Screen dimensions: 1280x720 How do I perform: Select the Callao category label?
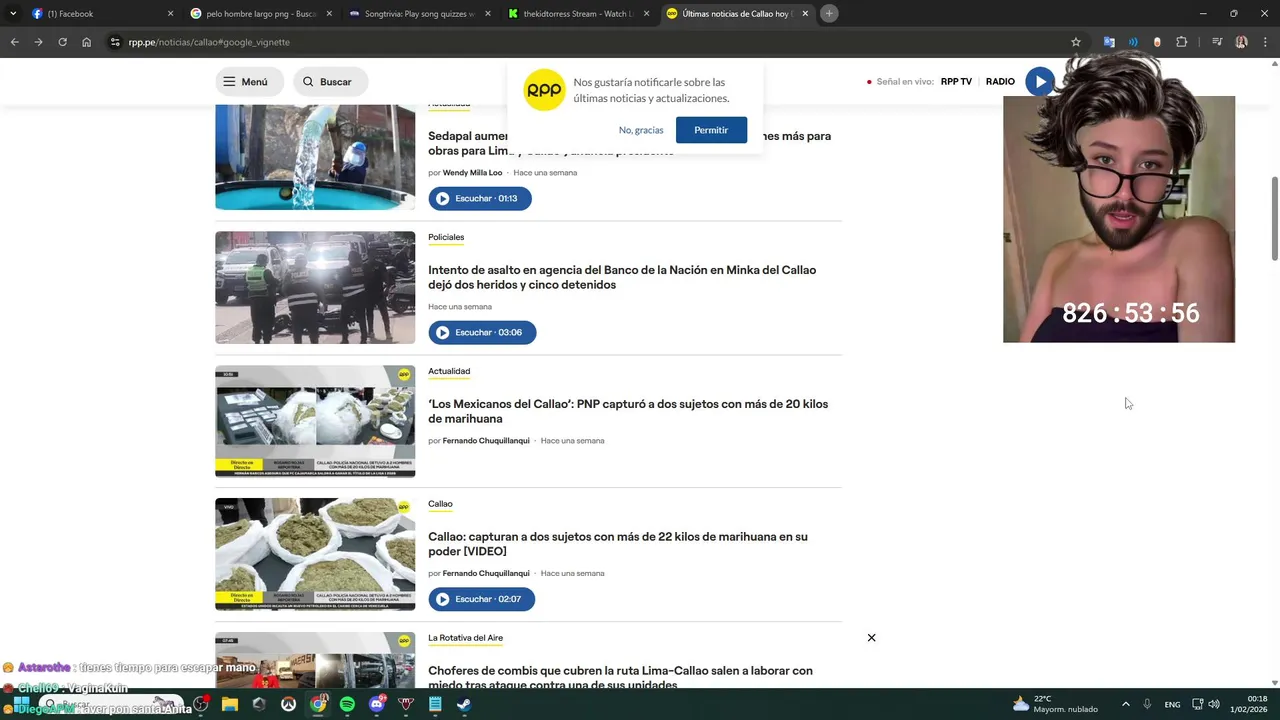click(x=440, y=504)
